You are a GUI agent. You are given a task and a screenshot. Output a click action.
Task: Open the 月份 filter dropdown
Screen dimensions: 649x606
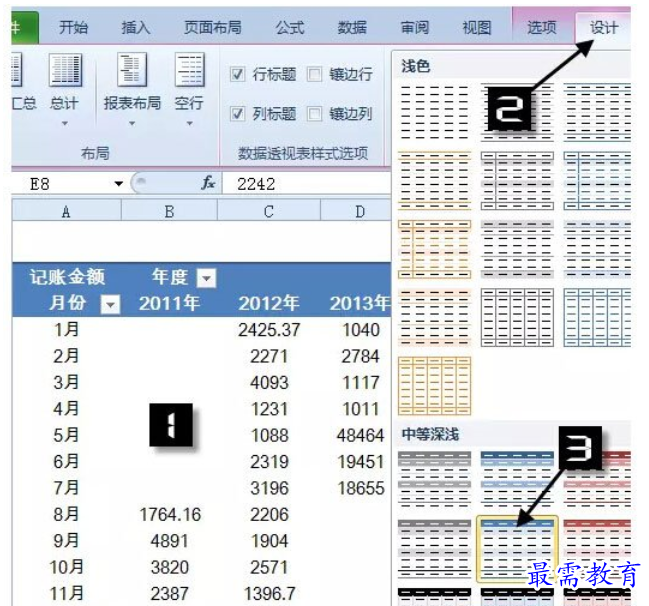110,304
